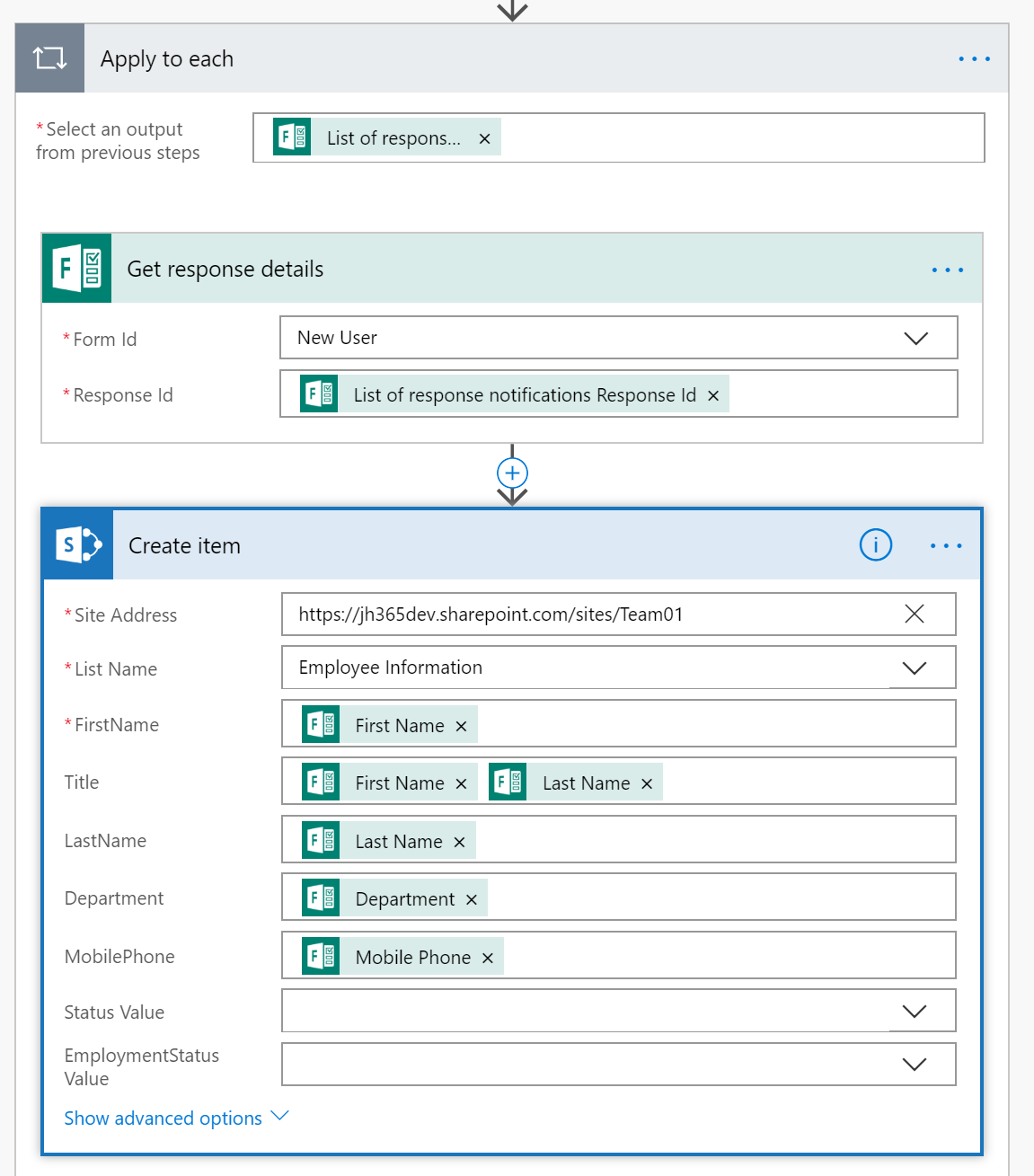This screenshot has width=1034, height=1176.
Task: Click the plus icon to insert step
Action: 512,473
